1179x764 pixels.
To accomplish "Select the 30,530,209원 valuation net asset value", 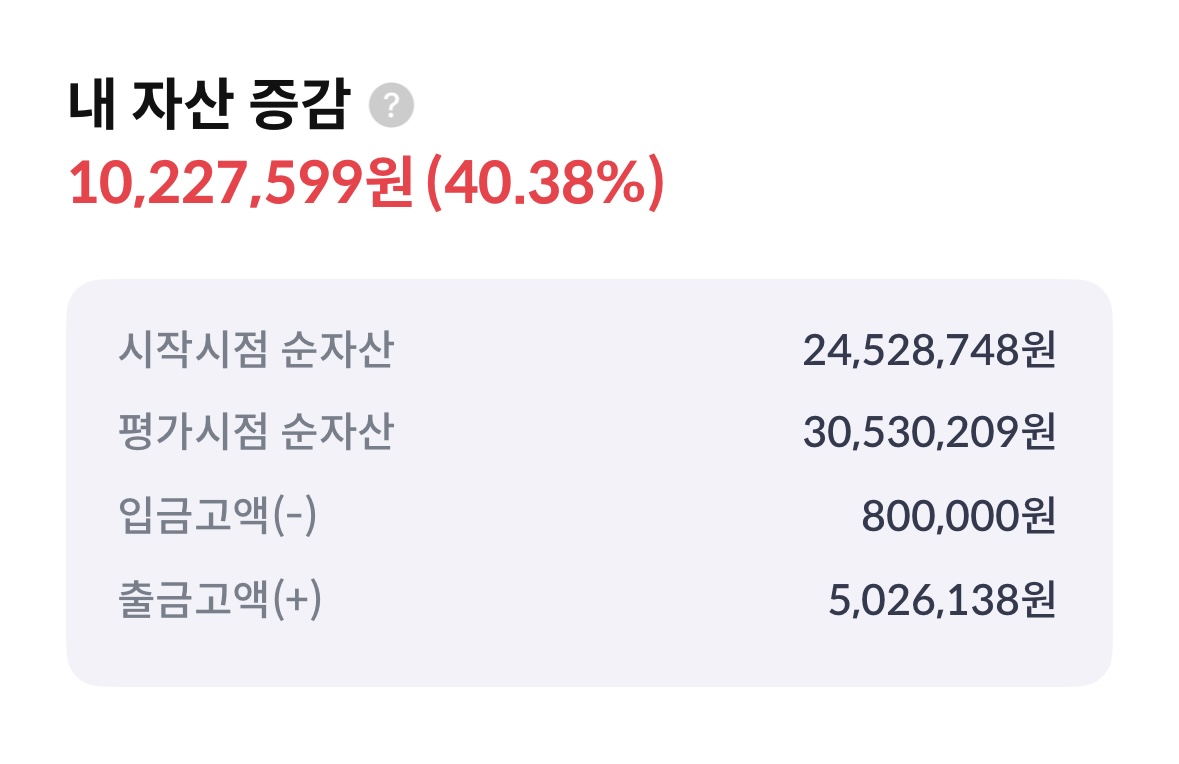I will [928, 433].
